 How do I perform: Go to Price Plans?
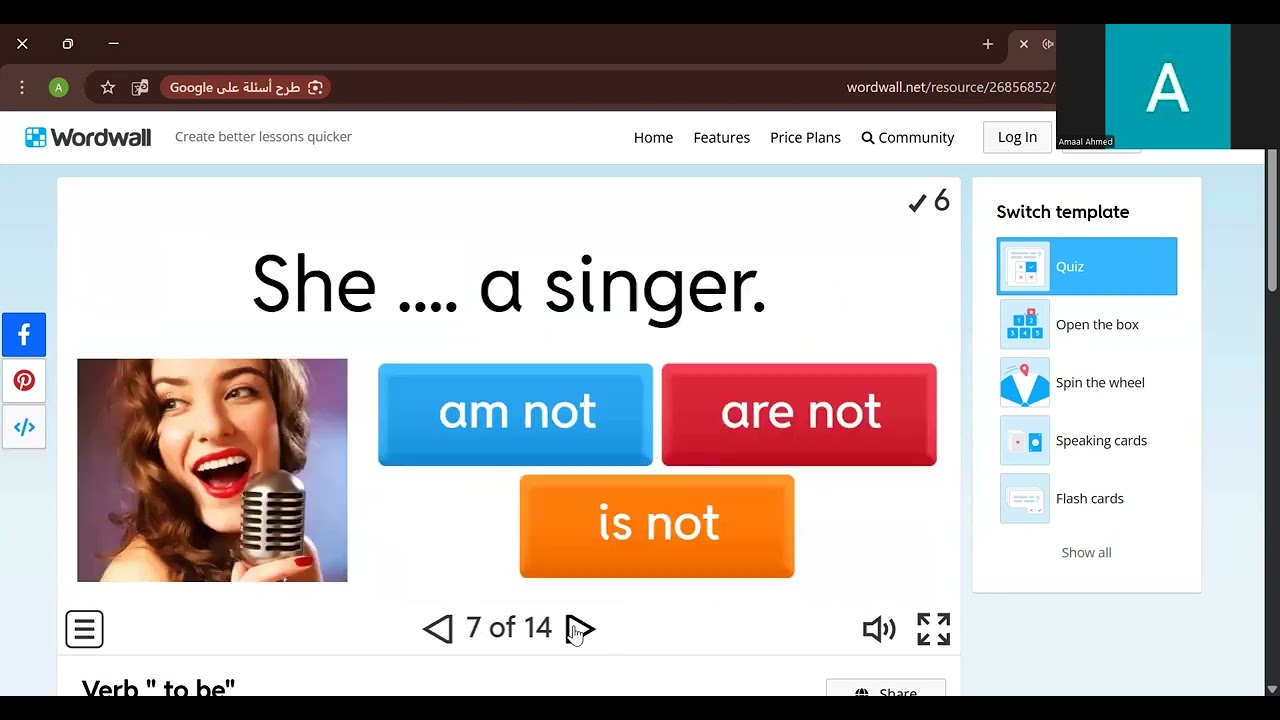pos(805,138)
